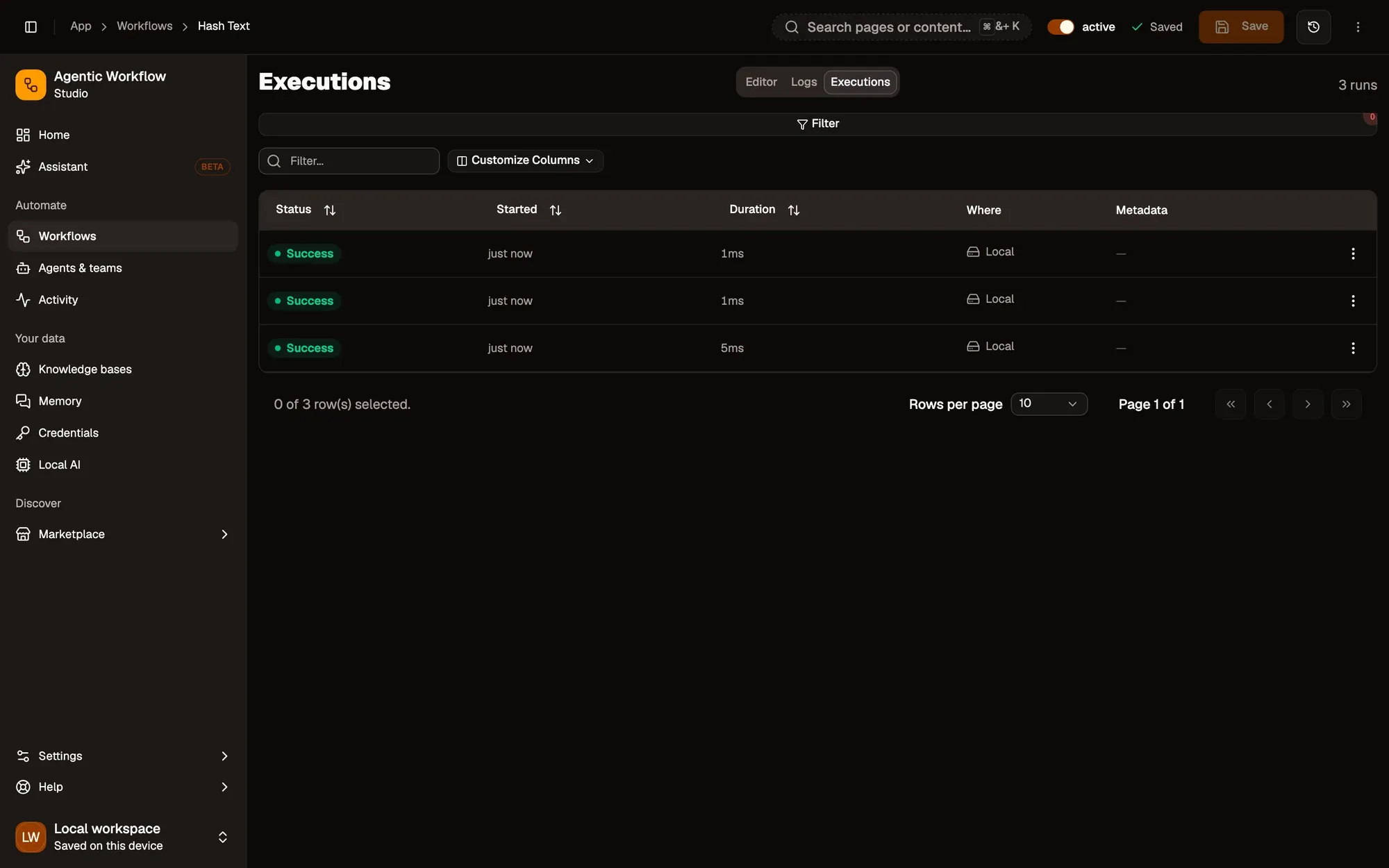Sort executions by Started time

point(529,210)
